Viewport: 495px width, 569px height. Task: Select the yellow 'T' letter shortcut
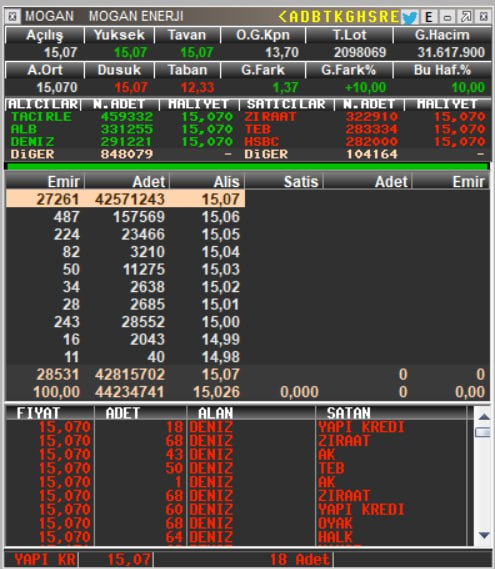pos(327,17)
